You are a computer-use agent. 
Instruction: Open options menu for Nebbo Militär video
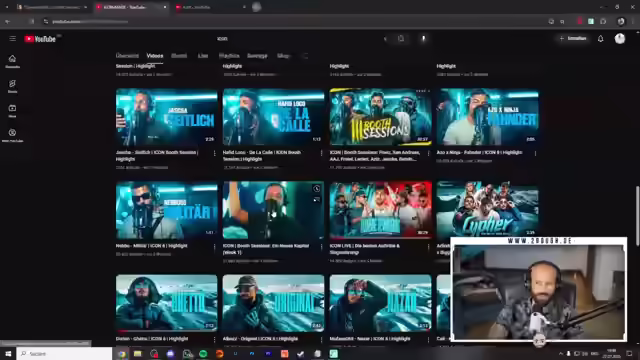[x=215, y=247]
